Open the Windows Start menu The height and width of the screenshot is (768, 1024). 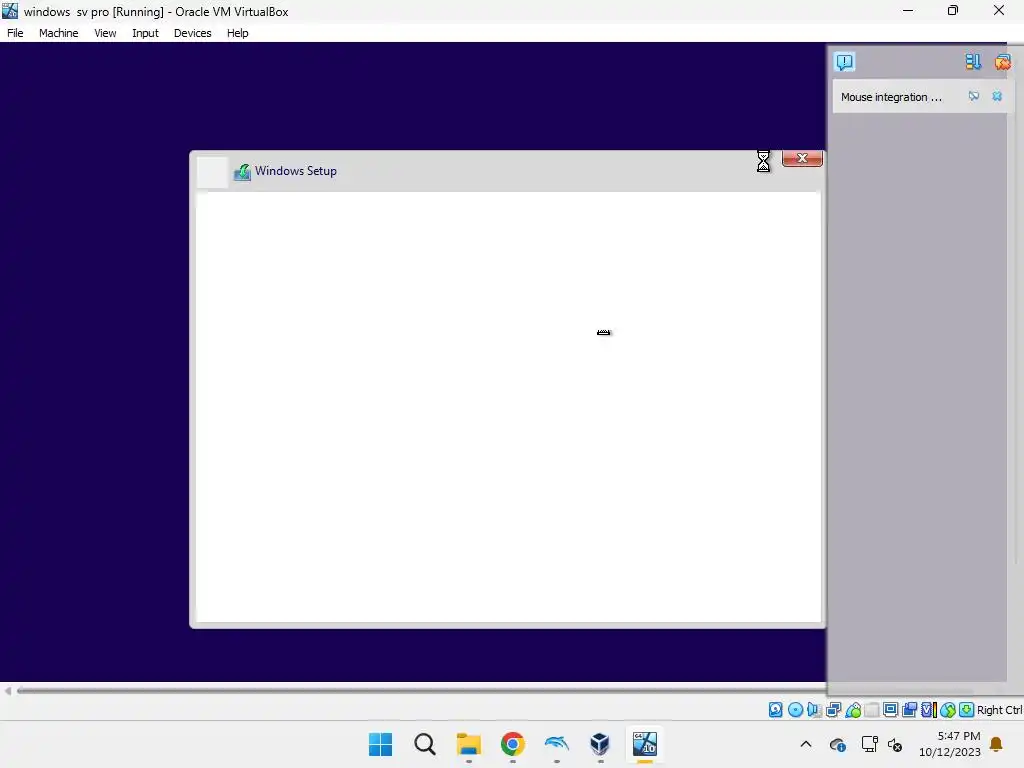pos(381,744)
